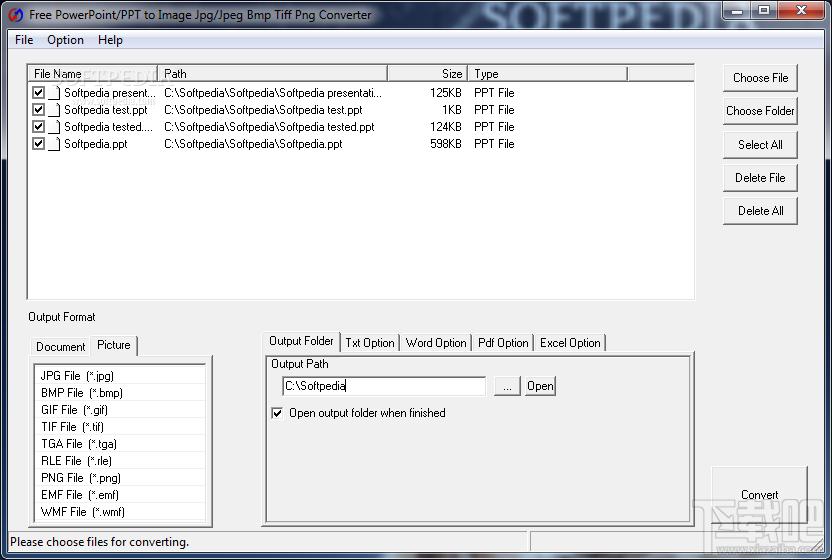The height and width of the screenshot is (560, 832).
Task: Switch to Output Folder tab
Action: pos(301,341)
